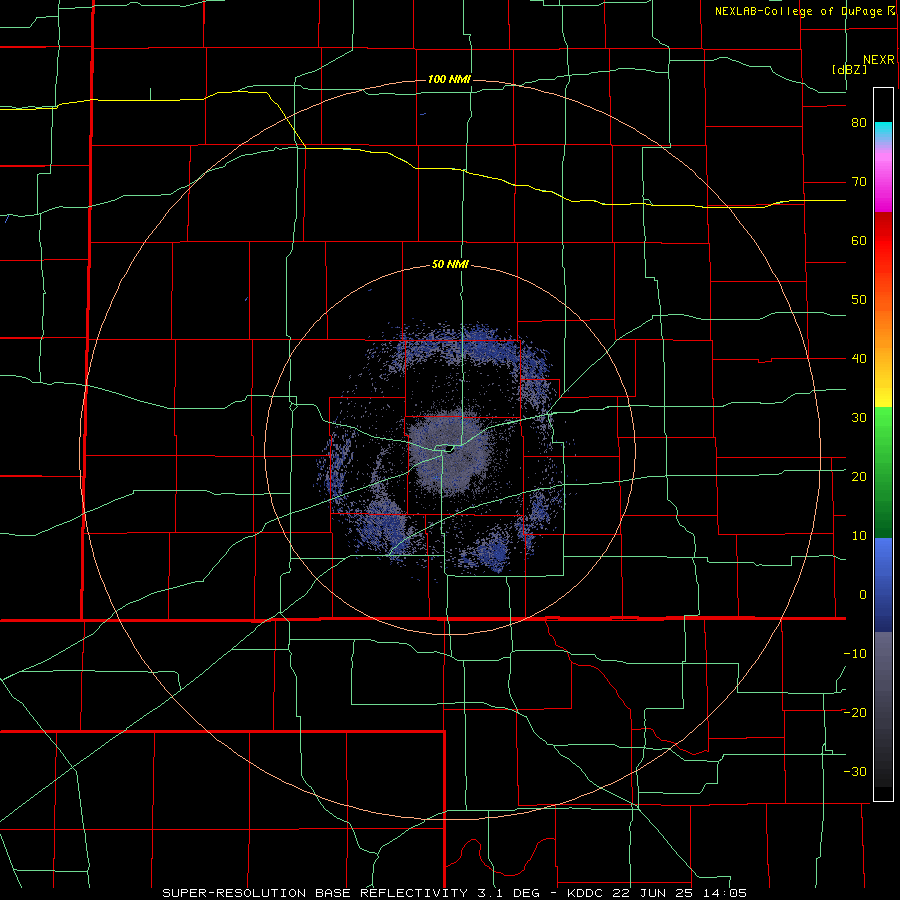Click the SUPER-RESOLUTION BASE REFLECTIVITY caption text
The height and width of the screenshot is (900, 900).
[315, 893]
